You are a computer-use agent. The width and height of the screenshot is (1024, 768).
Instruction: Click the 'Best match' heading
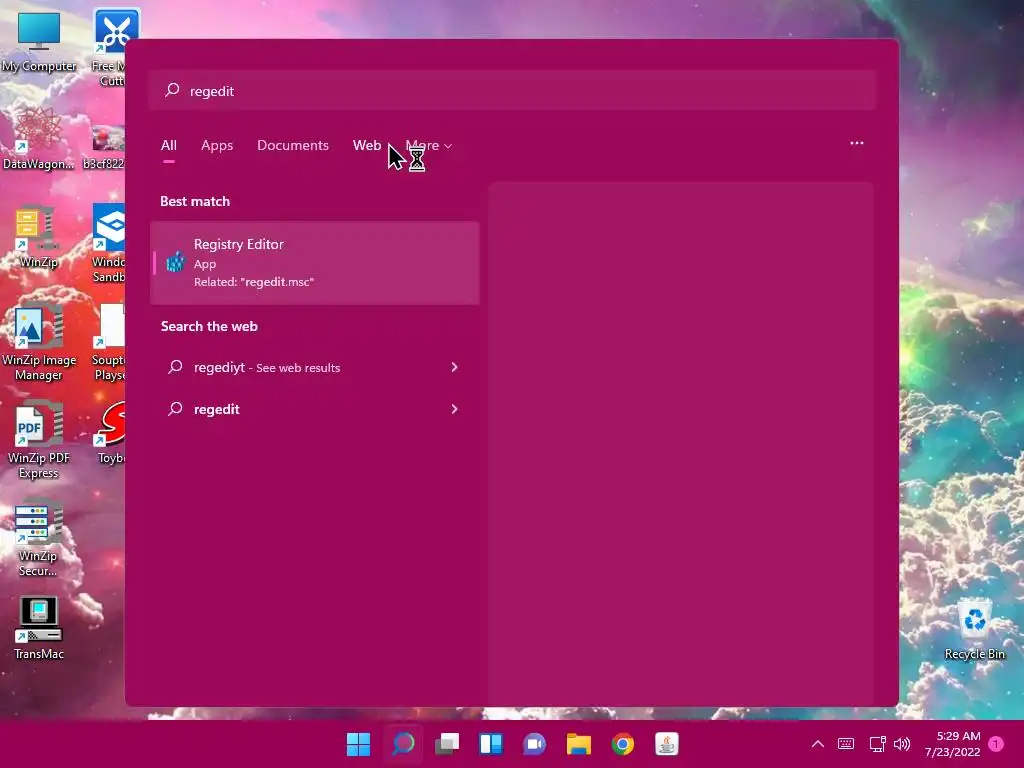(195, 201)
